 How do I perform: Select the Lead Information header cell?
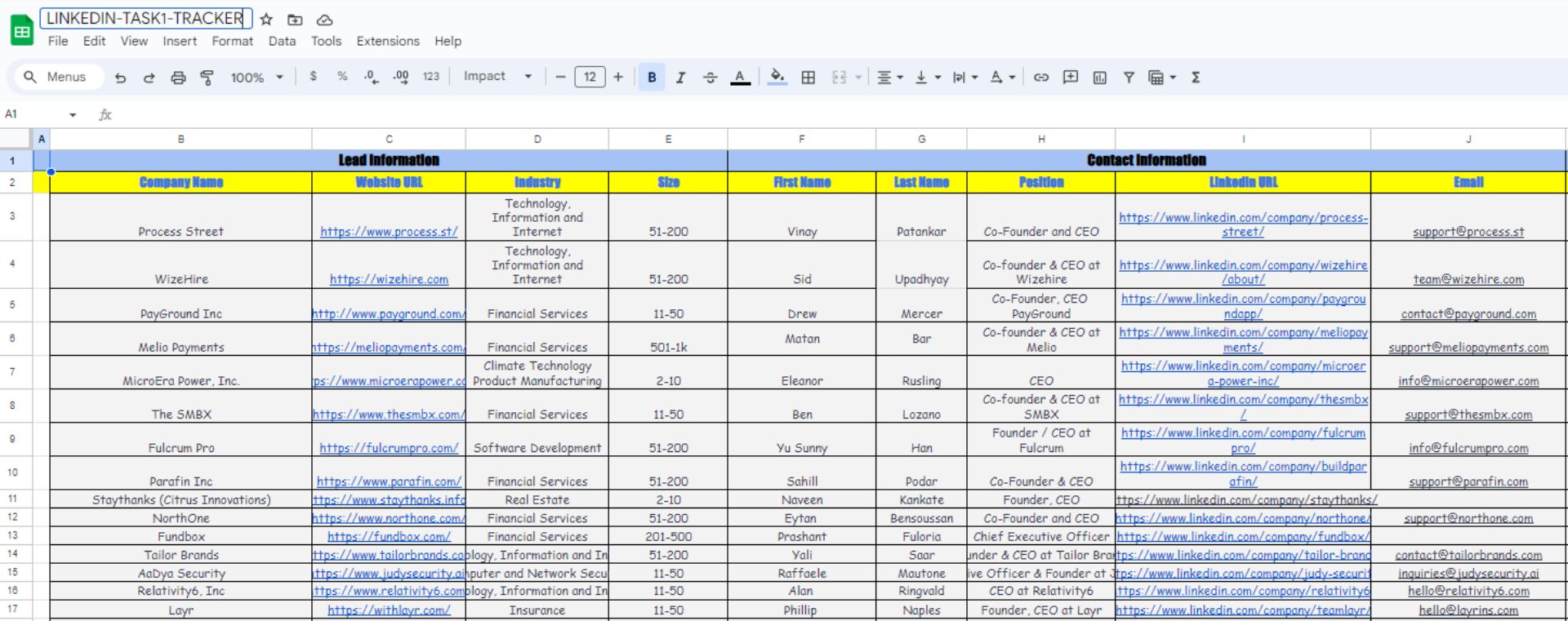pyautogui.click(x=389, y=160)
